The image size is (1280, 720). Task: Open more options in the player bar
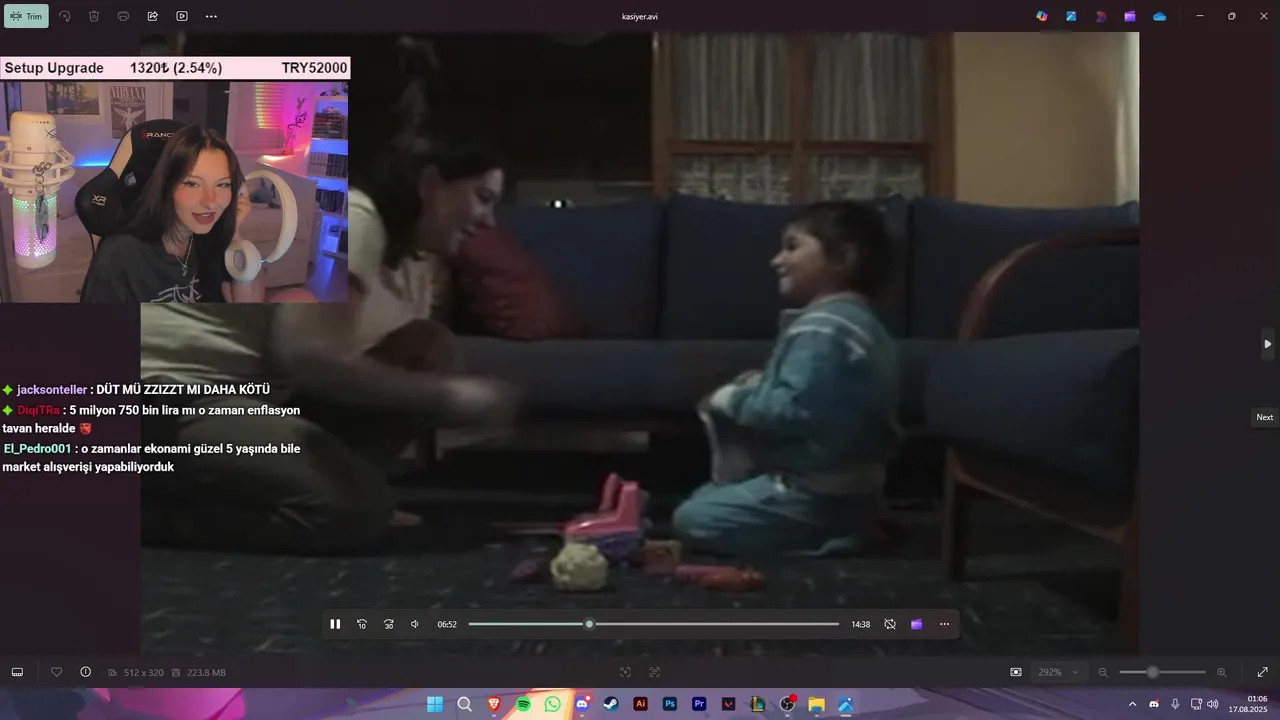[x=944, y=624]
